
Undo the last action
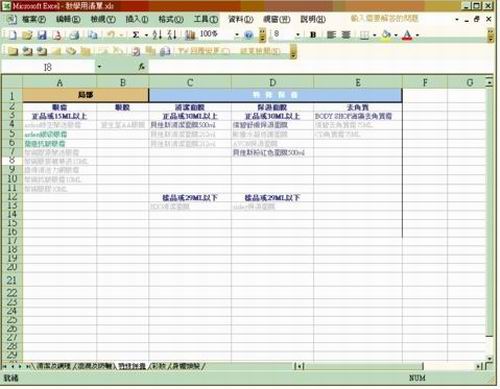[x=111, y=35]
